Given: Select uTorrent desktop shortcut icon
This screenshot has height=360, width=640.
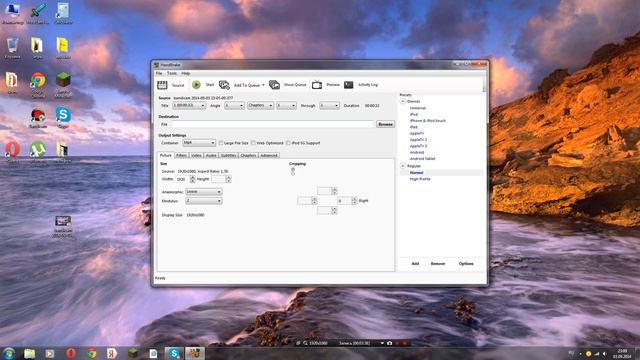Looking at the screenshot, I should (38, 150).
